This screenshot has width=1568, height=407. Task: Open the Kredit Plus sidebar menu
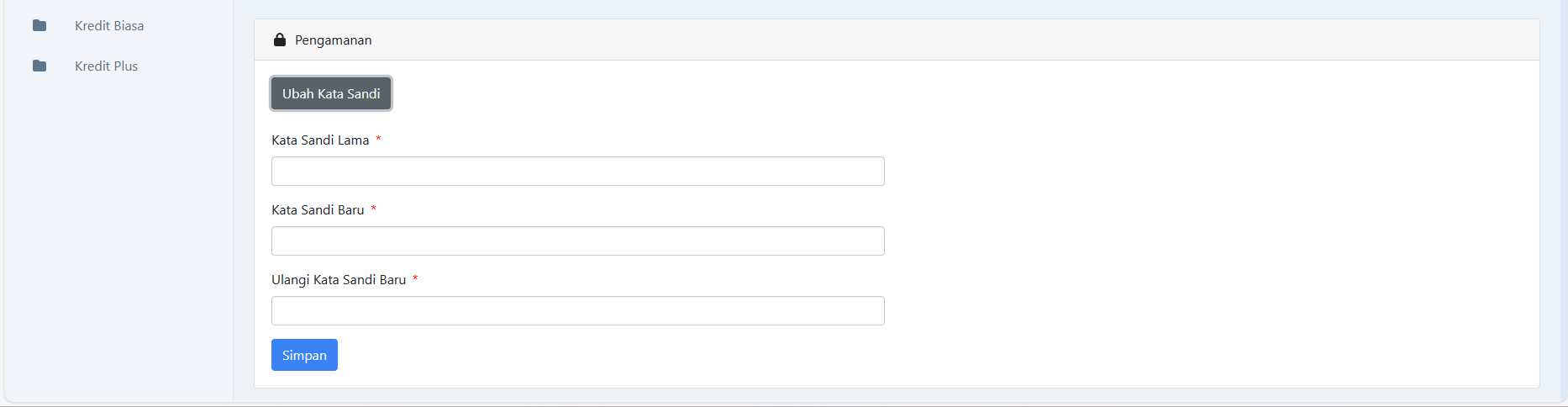[106, 66]
